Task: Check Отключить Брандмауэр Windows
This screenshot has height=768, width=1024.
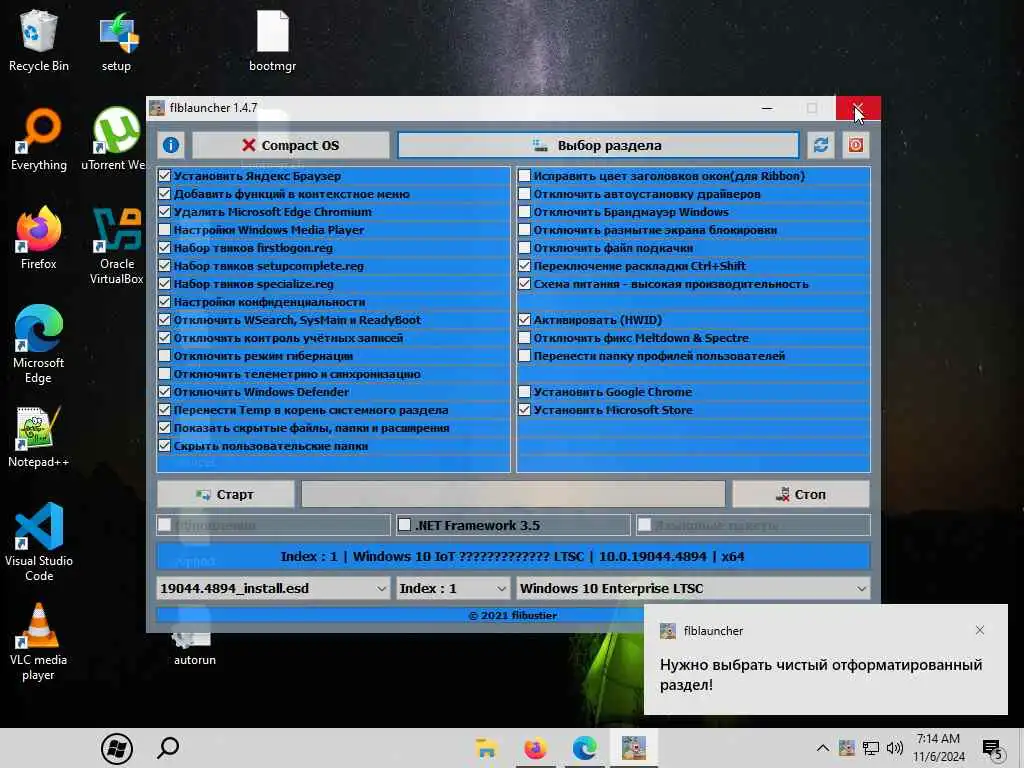Action: point(524,212)
